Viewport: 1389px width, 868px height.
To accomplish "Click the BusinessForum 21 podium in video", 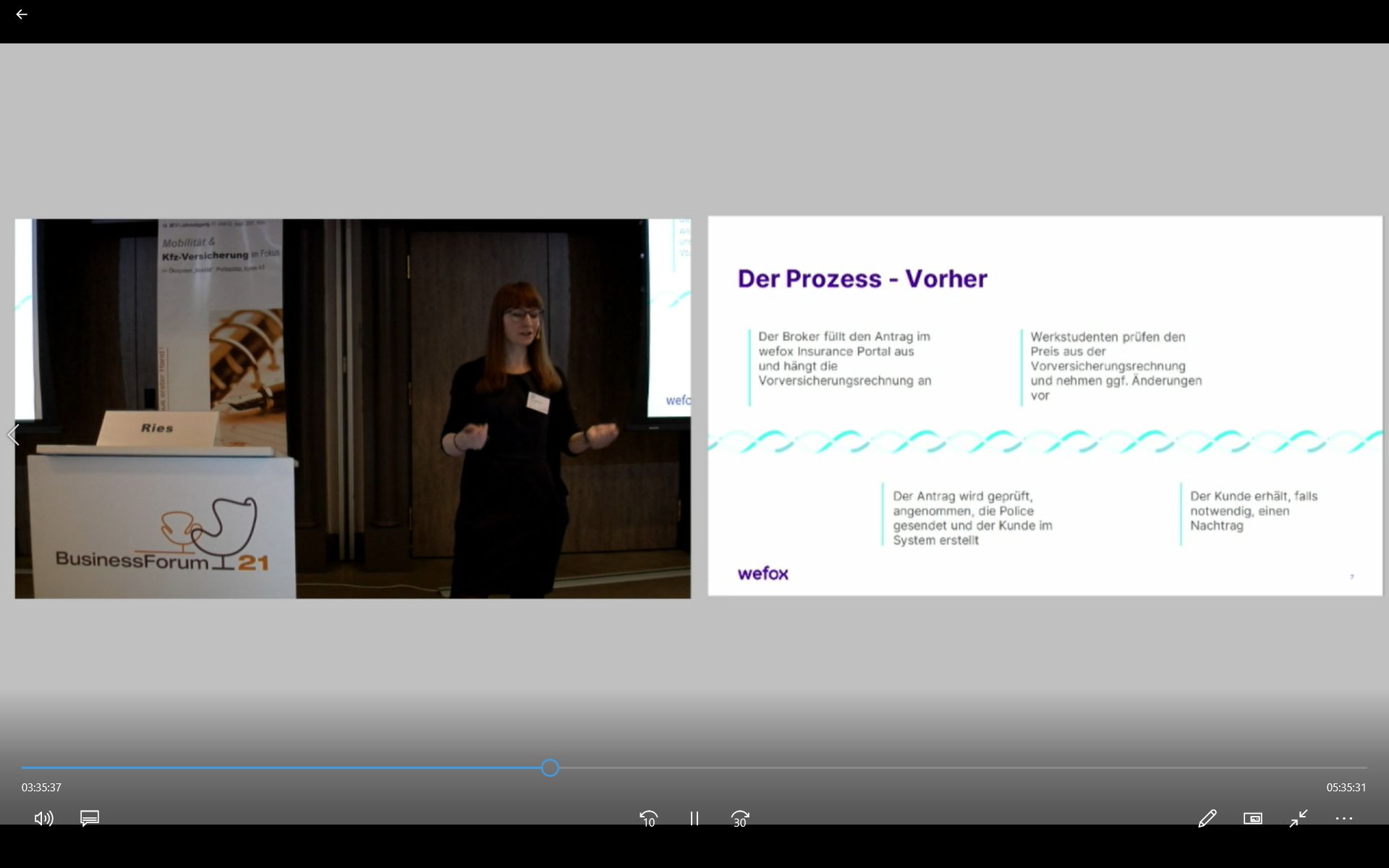I will (162, 532).
